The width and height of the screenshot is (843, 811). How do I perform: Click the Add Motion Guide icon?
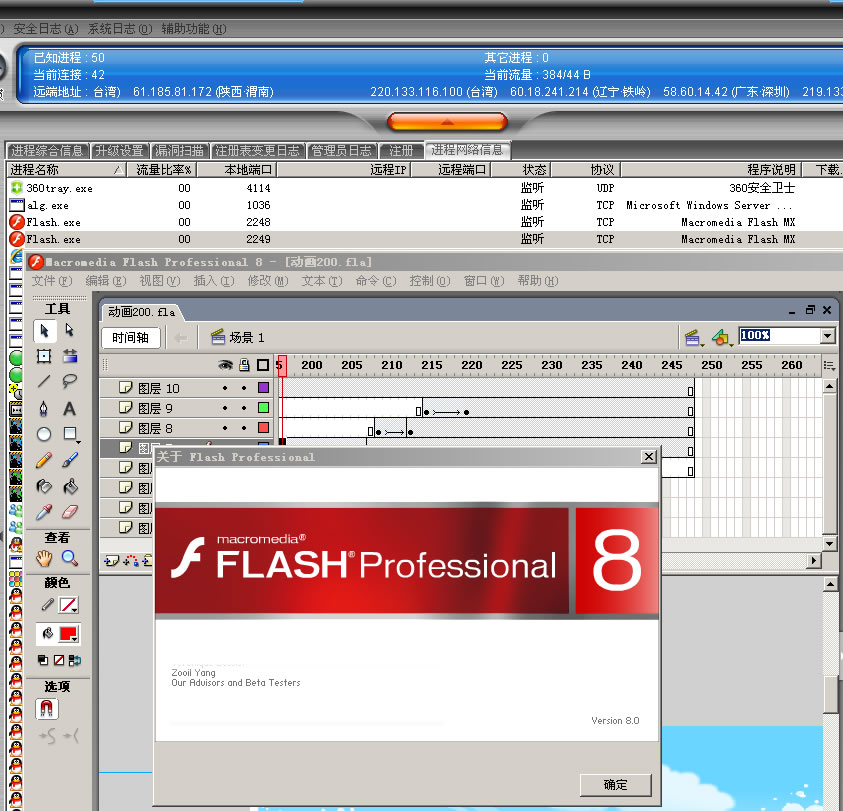130,561
